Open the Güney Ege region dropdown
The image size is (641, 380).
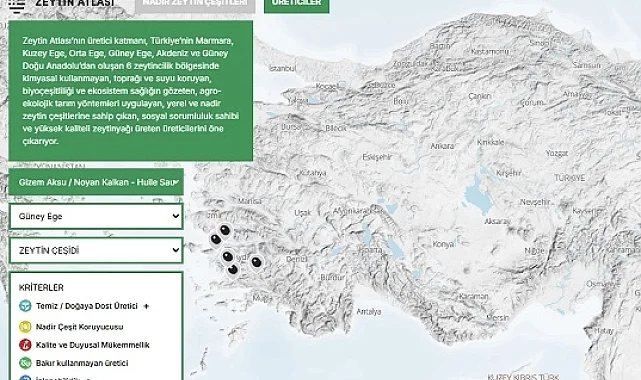pyautogui.click(x=96, y=216)
